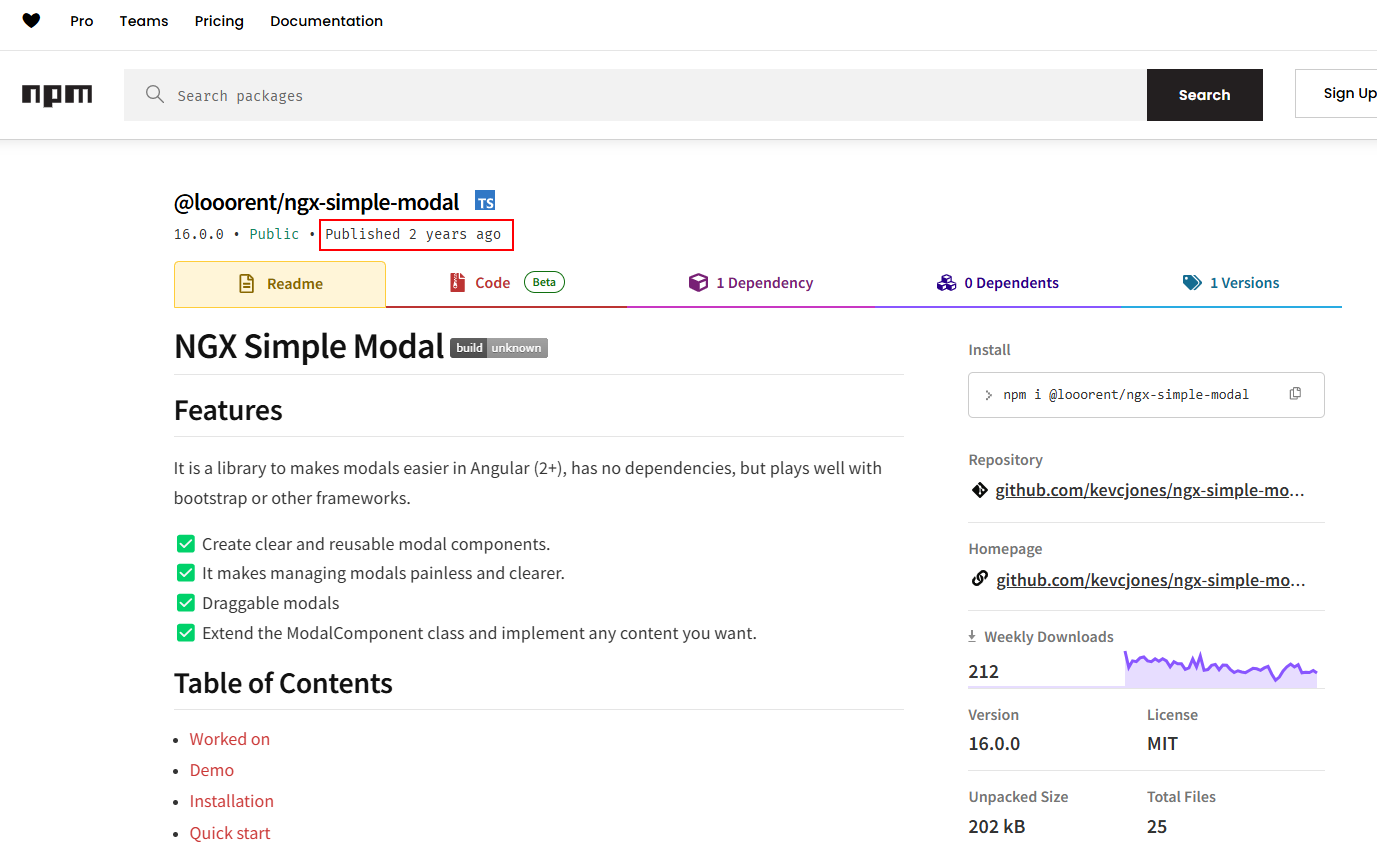Click the TypeScript TS badge icon
1377x849 pixels.
[x=485, y=201]
